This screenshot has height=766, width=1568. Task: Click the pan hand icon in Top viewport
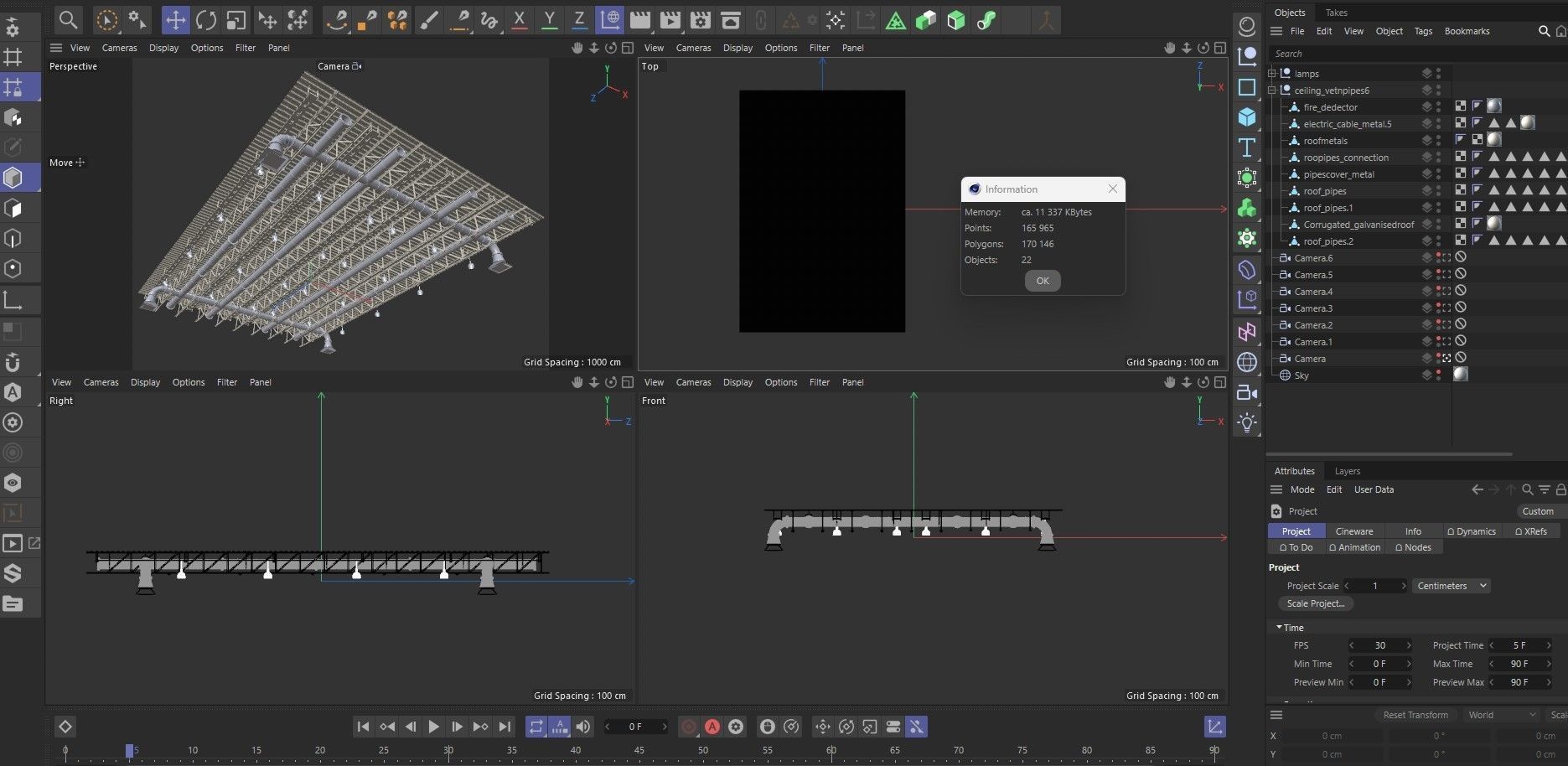pos(1169,48)
